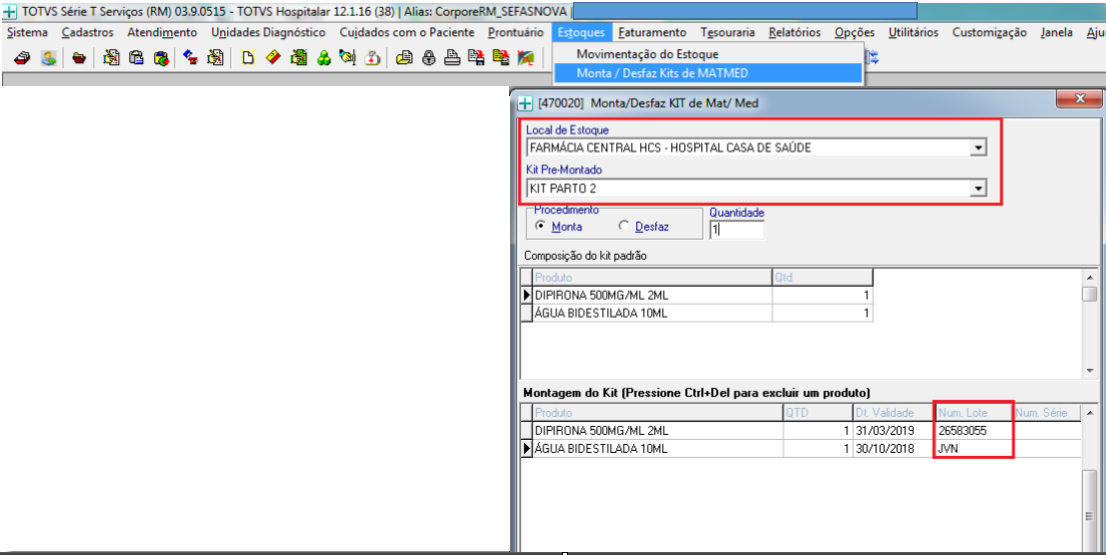
Task: Open the Atendimento menu
Action: [162, 32]
